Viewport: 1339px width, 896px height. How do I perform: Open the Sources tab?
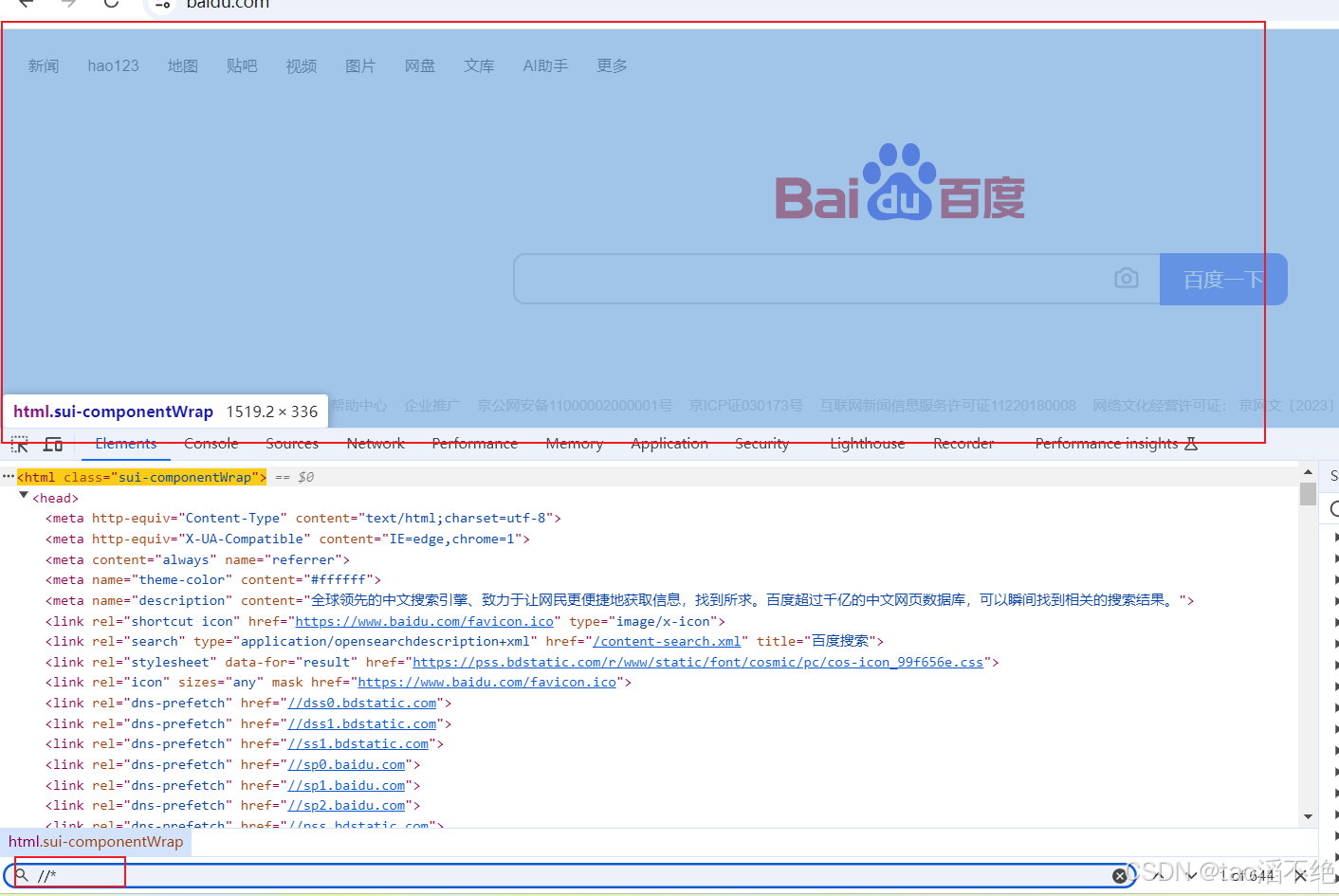tap(292, 444)
